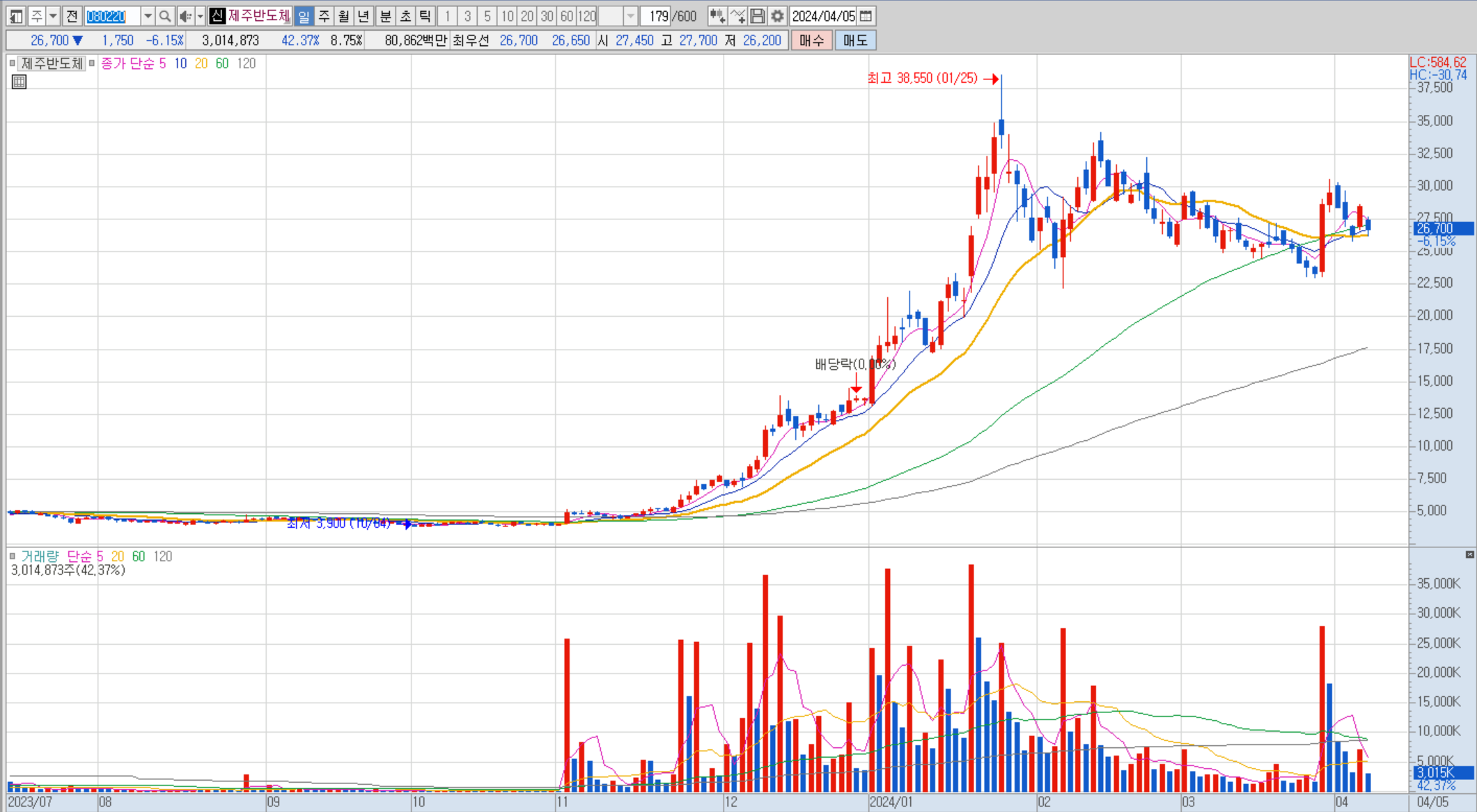Click the small square before 거래량
This screenshot has width=1477, height=812.
(x=12, y=556)
